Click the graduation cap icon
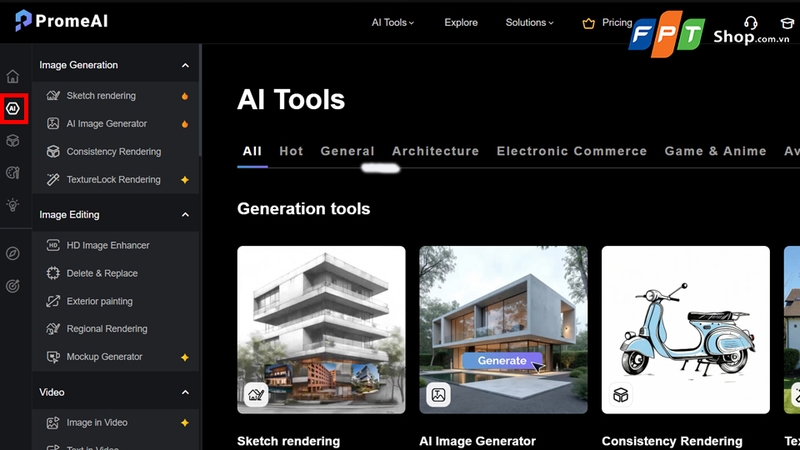800x450 pixels. pyautogui.click(x=787, y=23)
